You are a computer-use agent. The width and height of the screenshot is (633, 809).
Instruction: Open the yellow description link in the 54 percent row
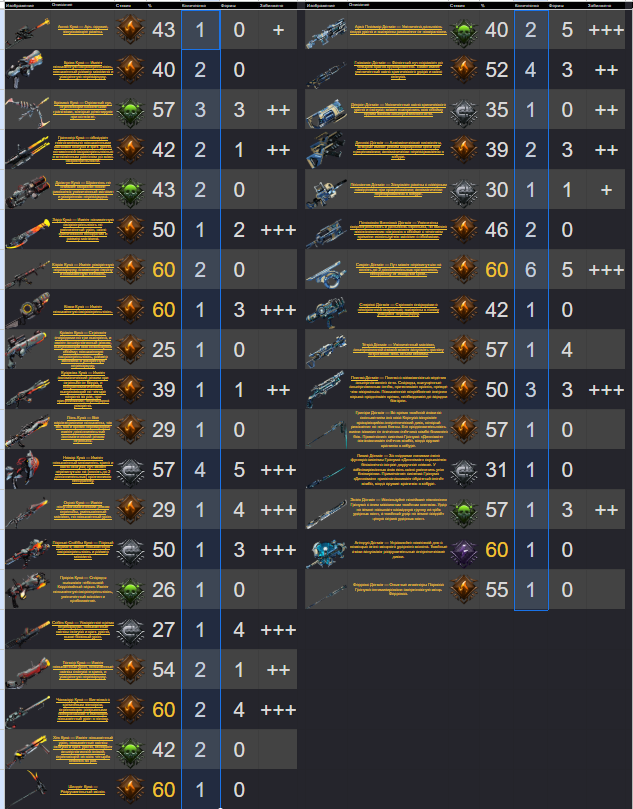[x=83, y=670]
